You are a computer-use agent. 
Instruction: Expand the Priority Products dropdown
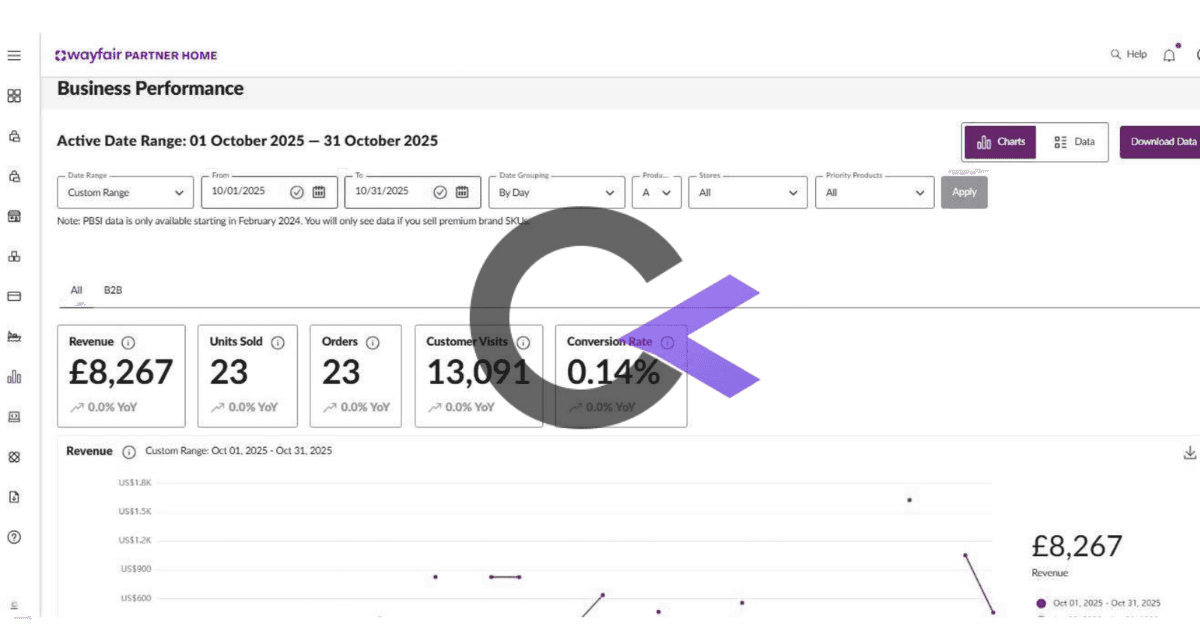[875, 192]
